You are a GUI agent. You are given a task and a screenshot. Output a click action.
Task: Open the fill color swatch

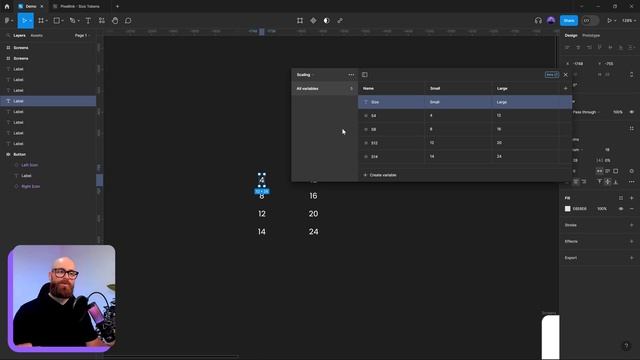click(567, 209)
